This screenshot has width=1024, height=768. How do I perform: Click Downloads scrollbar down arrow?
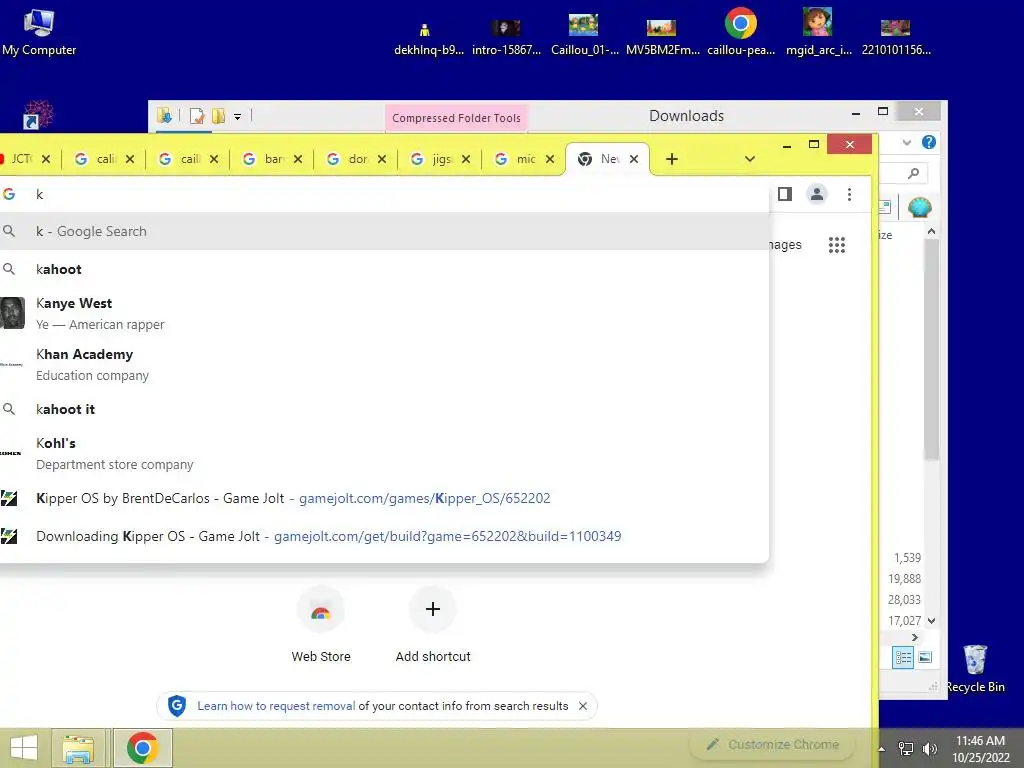[x=931, y=620]
